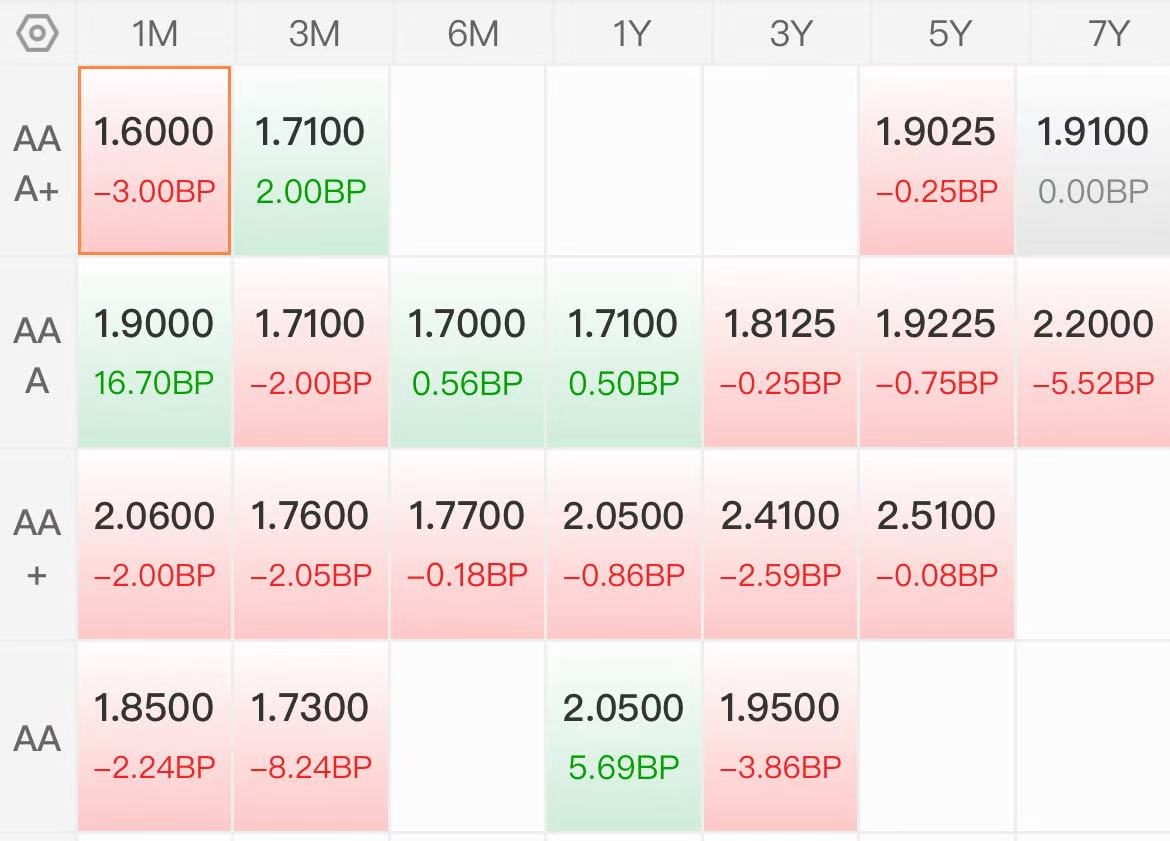The height and width of the screenshot is (841, 1170).
Task: Select AA+ 3Y cell showing 2.4100
Action: click(780, 545)
